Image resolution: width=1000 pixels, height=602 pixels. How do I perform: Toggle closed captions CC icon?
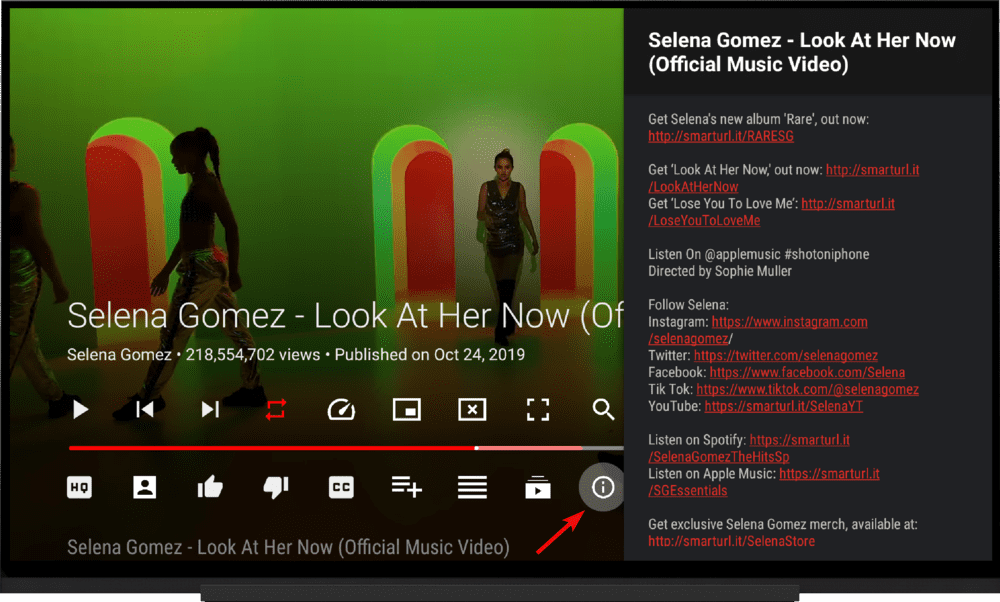(x=341, y=488)
